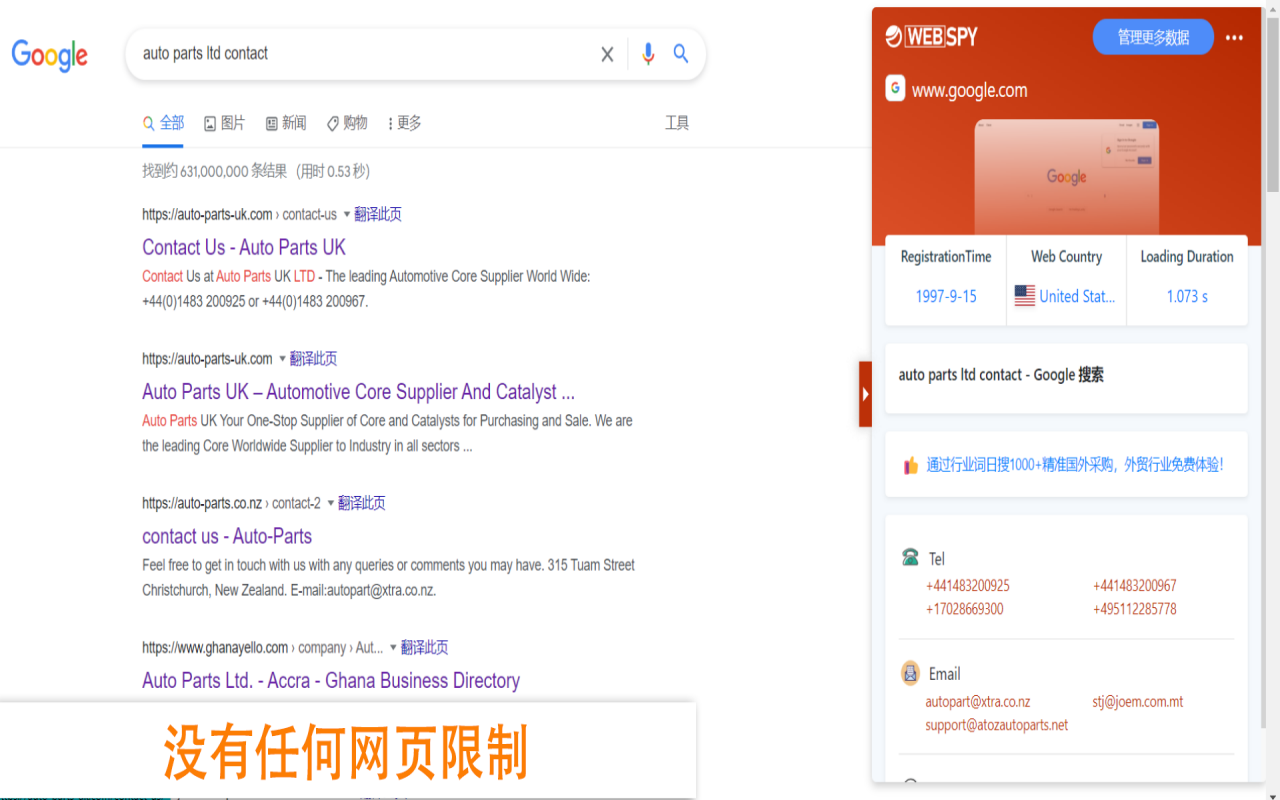This screenshot has width=1280, height=800.
Task: Start voice search with microphone icon
Action: point(648,54)
